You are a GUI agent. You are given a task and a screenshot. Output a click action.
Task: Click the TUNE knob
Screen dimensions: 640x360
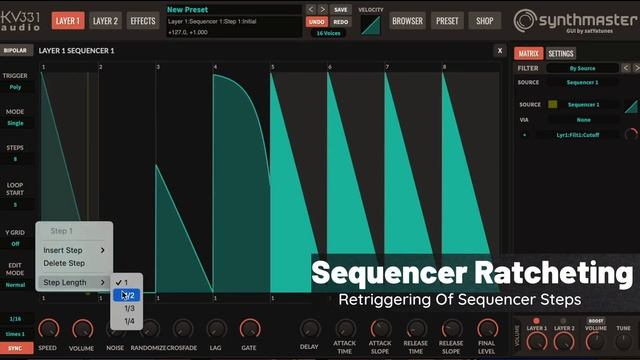623,341
